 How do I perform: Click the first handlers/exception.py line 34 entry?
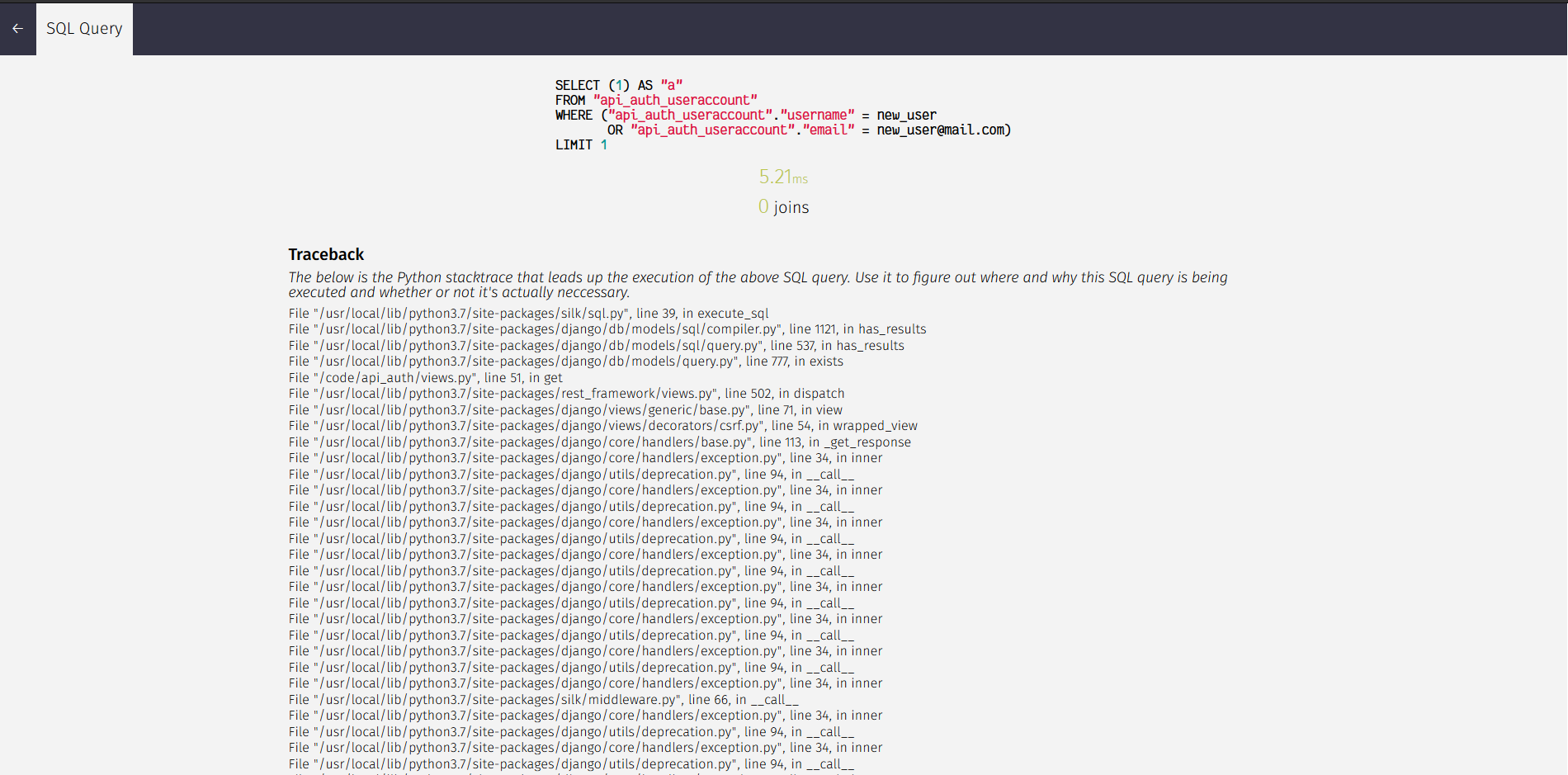584,457
